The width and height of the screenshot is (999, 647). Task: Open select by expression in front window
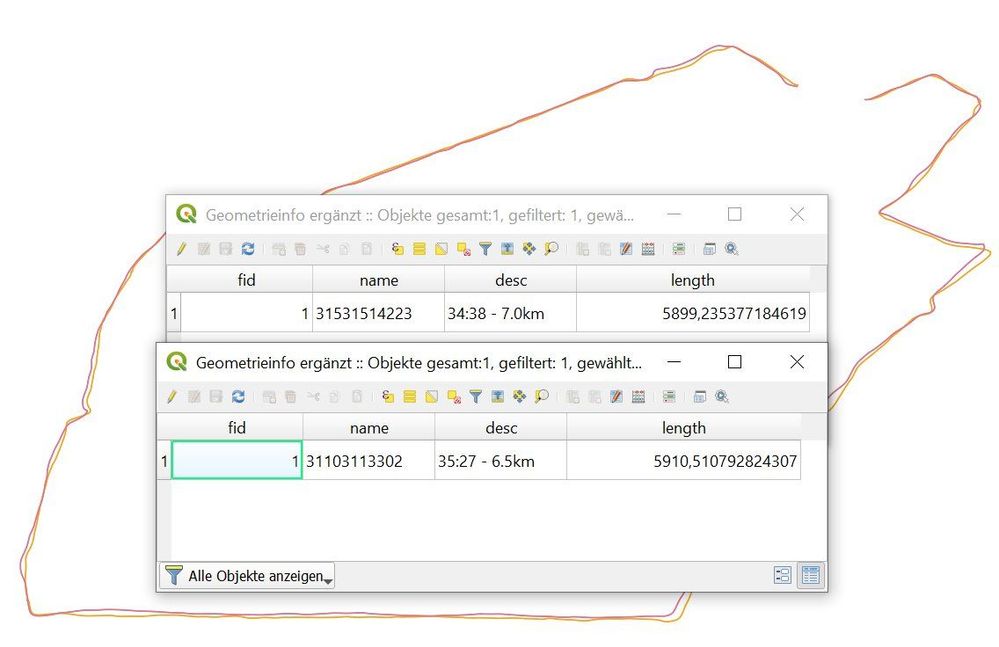(388, 397)
